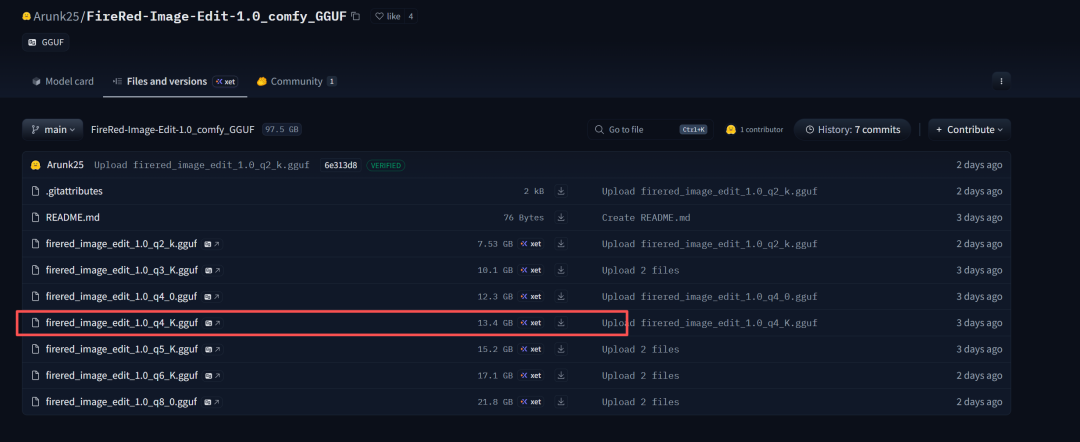Open firered_image_edit_1.0_q6_K.gguf file

122,375
